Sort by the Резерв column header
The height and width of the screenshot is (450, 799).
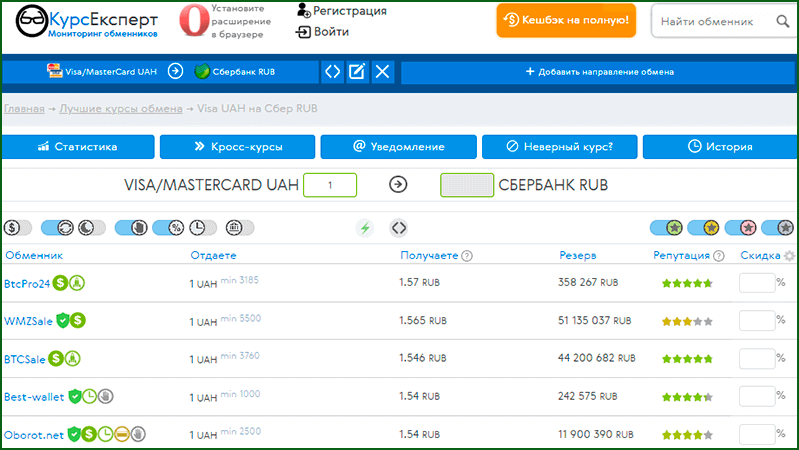click(577, 255)
